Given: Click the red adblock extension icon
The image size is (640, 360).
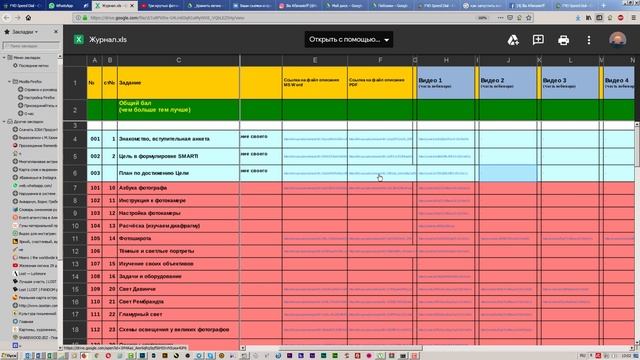Looking at the screenshot, I should [621, 18].
